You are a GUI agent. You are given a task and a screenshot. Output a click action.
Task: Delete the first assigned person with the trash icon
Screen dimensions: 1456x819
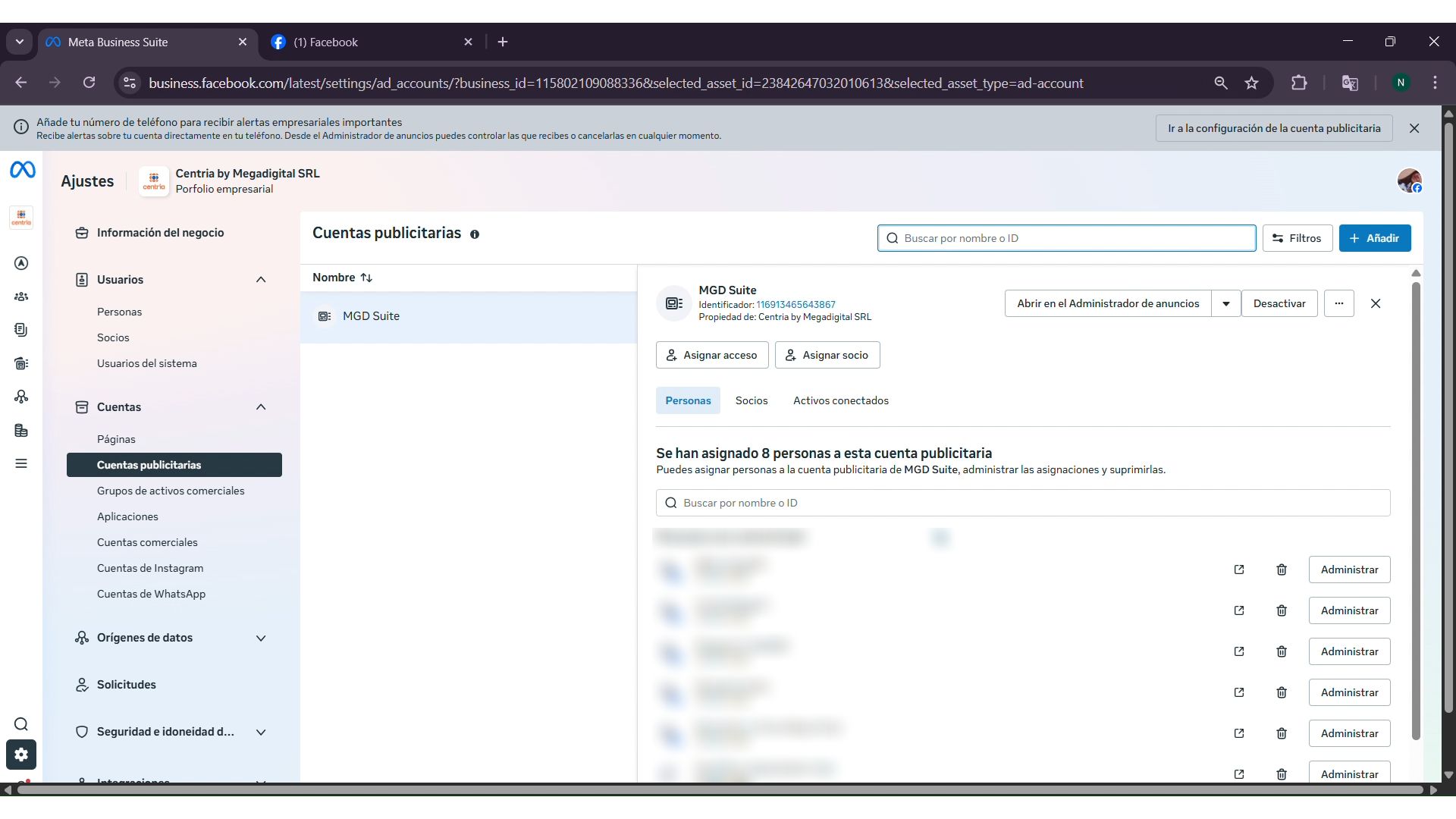click(1282, 570)
